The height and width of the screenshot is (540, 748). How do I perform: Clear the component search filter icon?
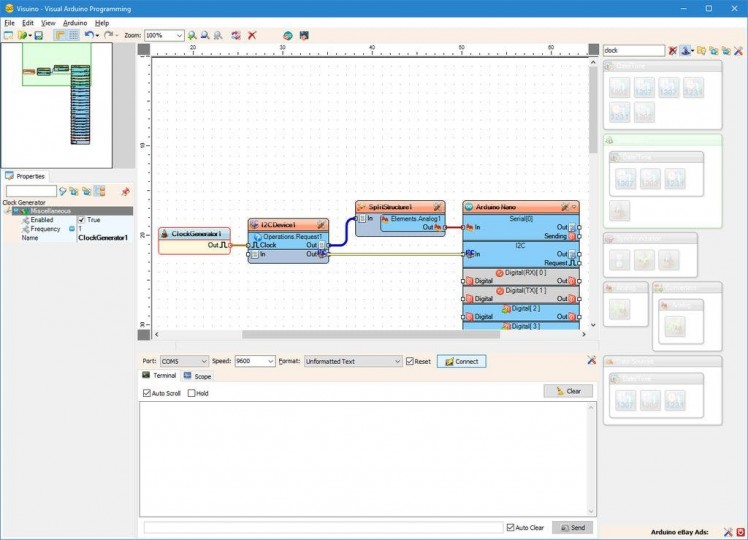point(673,50)
